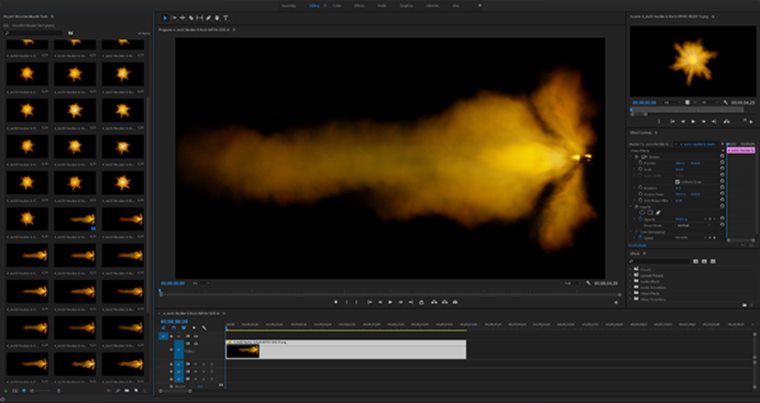Collapse the Motion effect properties
This screenshot has height=403, width=760.
[x=631, y=157]
